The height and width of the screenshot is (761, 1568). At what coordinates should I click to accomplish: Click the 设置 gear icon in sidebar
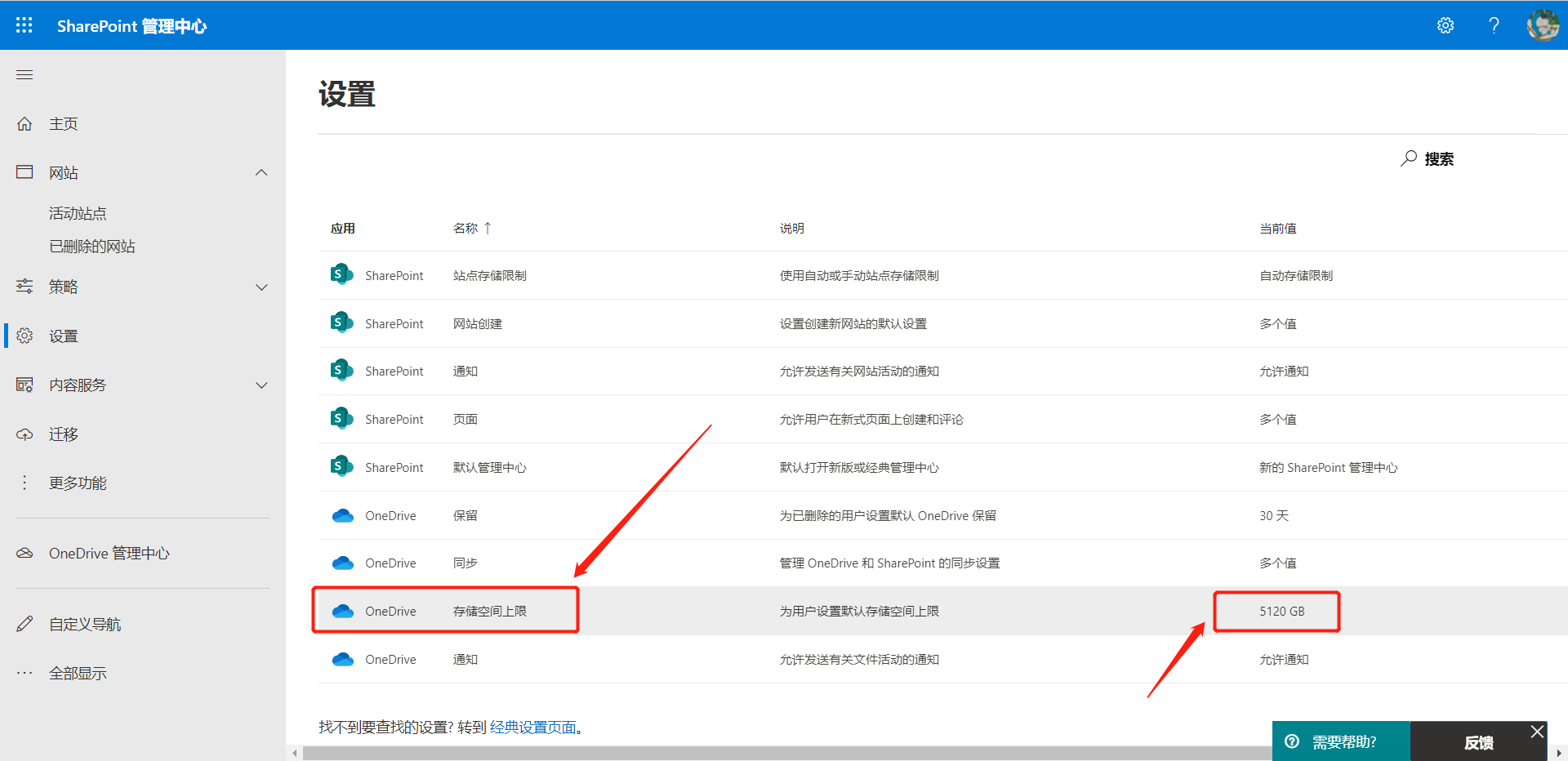[x=24, y=336]
